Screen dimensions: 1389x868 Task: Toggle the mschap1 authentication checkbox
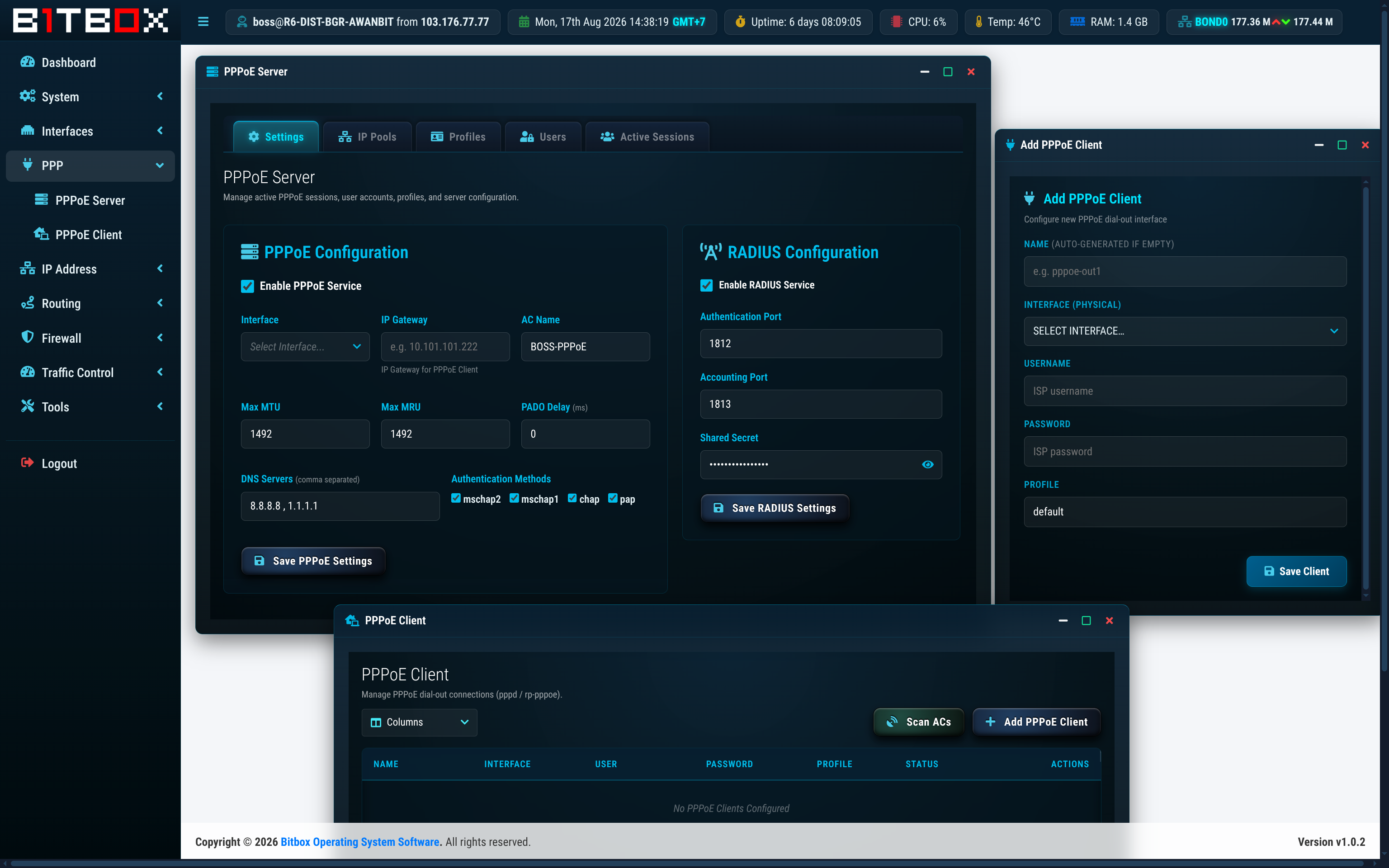pyautogui.click(x=514, y=498)
